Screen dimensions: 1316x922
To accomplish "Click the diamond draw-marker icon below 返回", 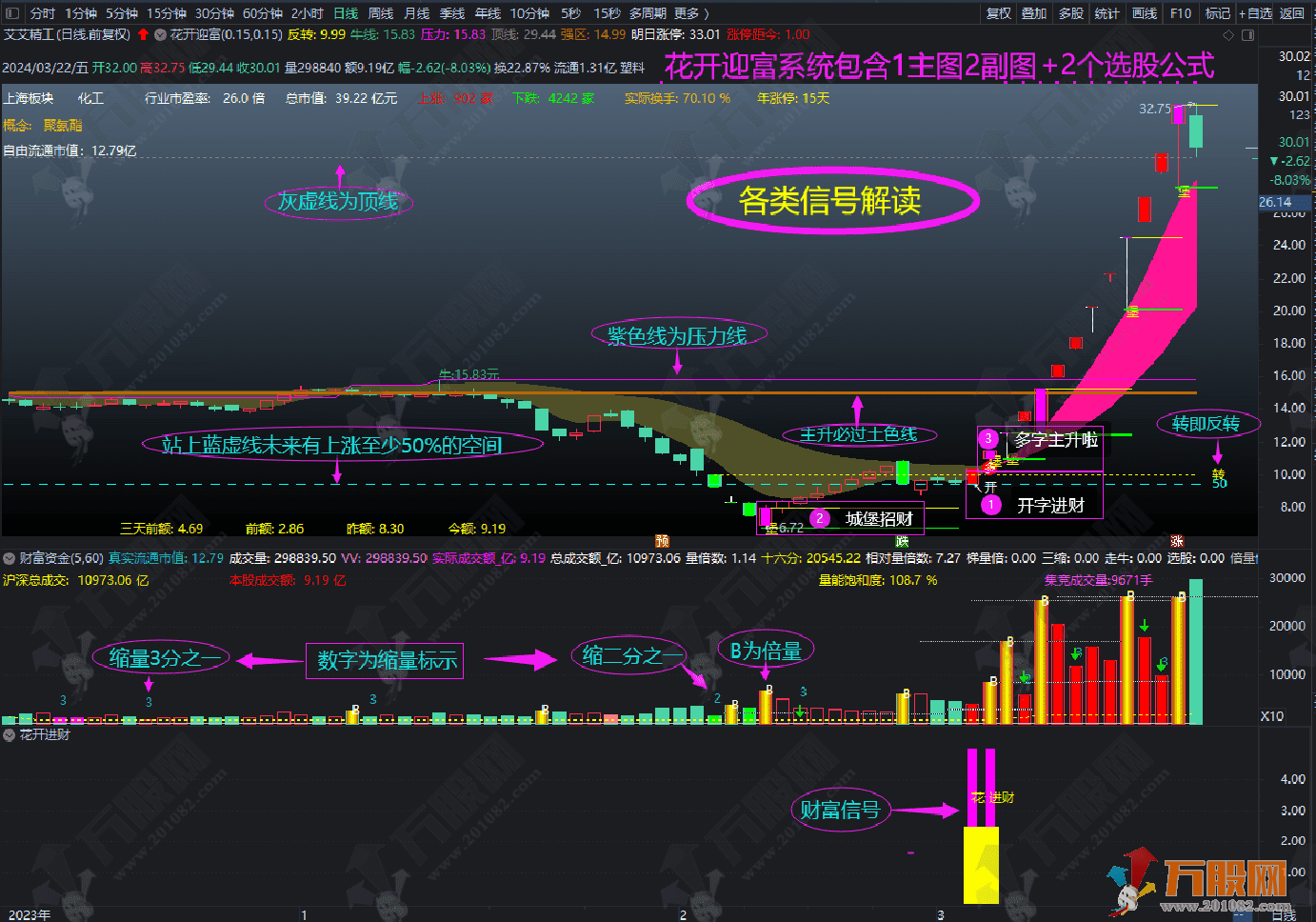I will (1227, 34).
